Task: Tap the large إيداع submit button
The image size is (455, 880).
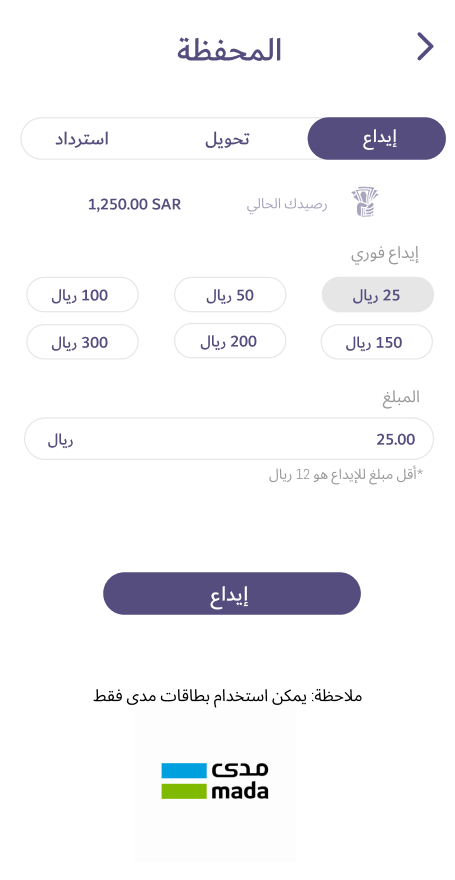Action: pos(232,594)
